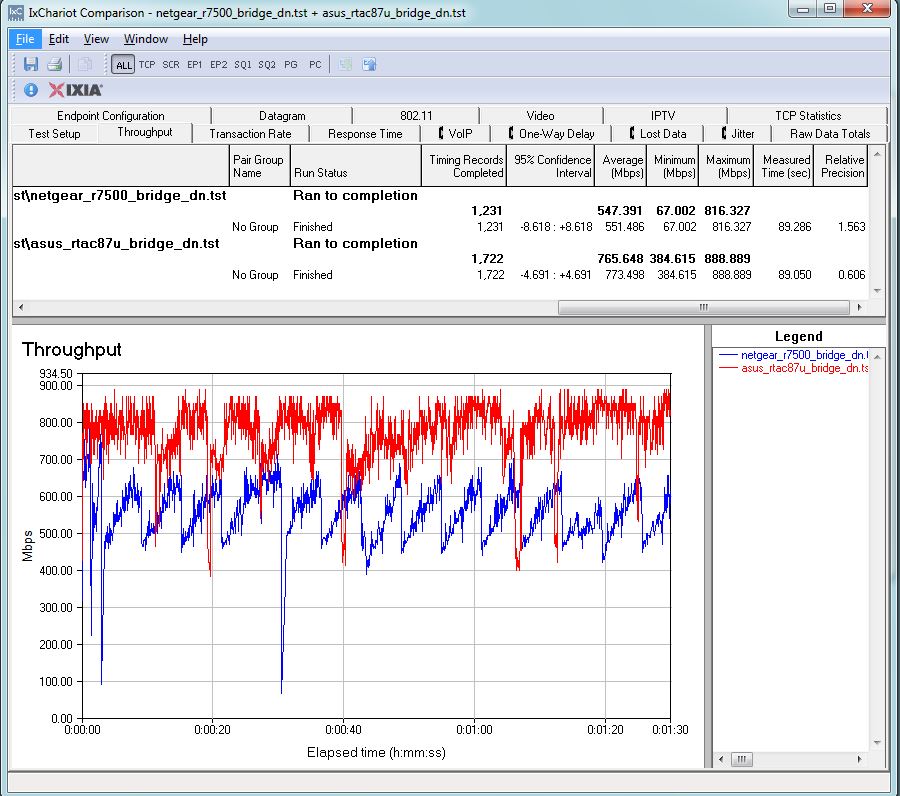The height and width of the screenshot is (796, 900).
Task: Toggle the SQ1 filter button
Action: point(243,65)
